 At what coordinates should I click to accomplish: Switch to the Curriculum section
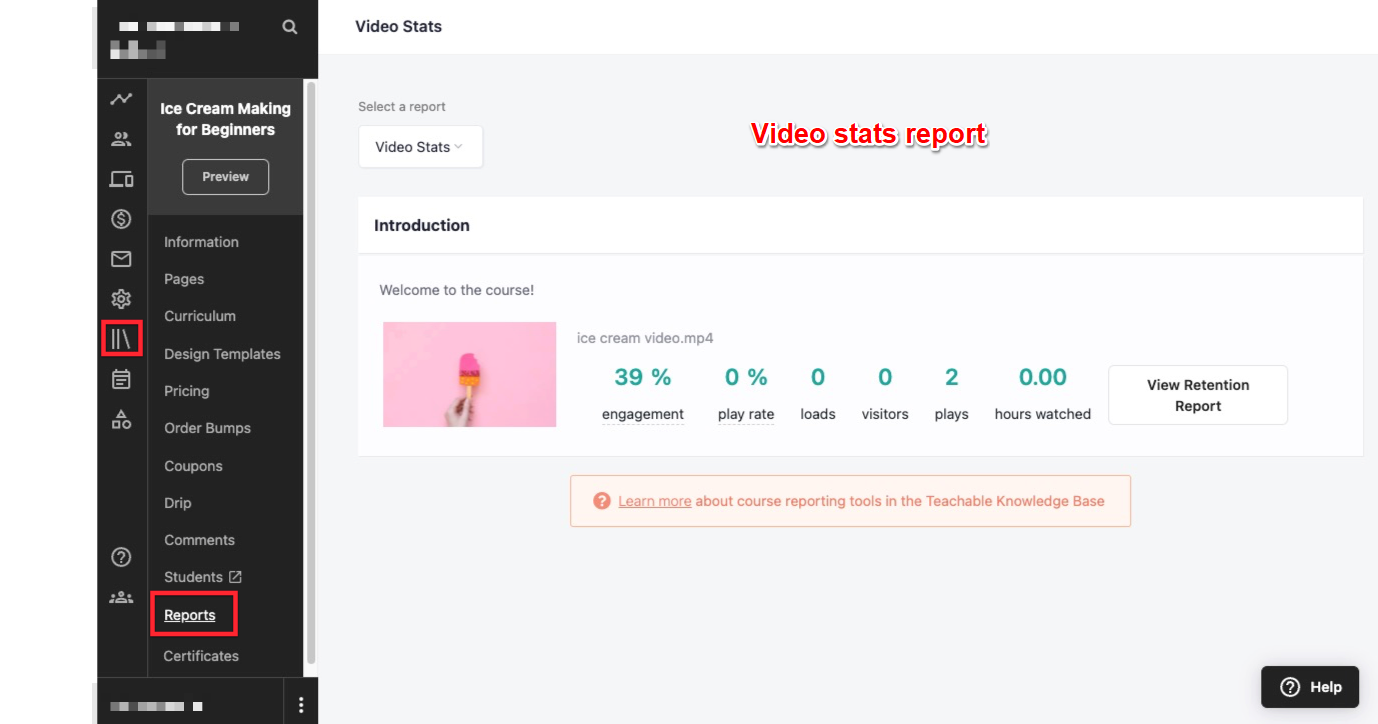[200, 316]
